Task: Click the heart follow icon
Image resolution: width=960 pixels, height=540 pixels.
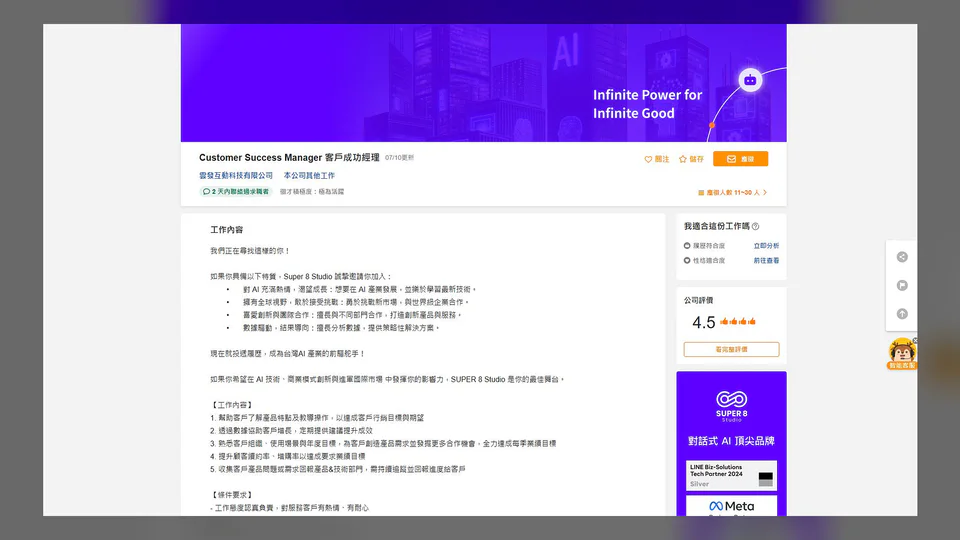Action: (648, 159)
